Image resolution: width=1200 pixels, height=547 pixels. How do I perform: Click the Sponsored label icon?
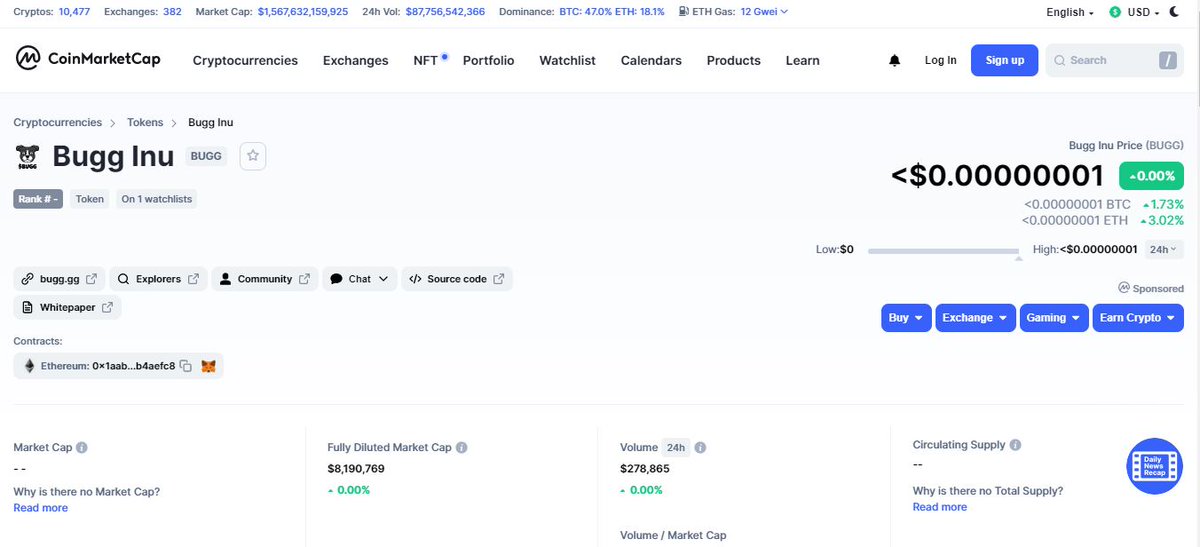(1124, 288)
